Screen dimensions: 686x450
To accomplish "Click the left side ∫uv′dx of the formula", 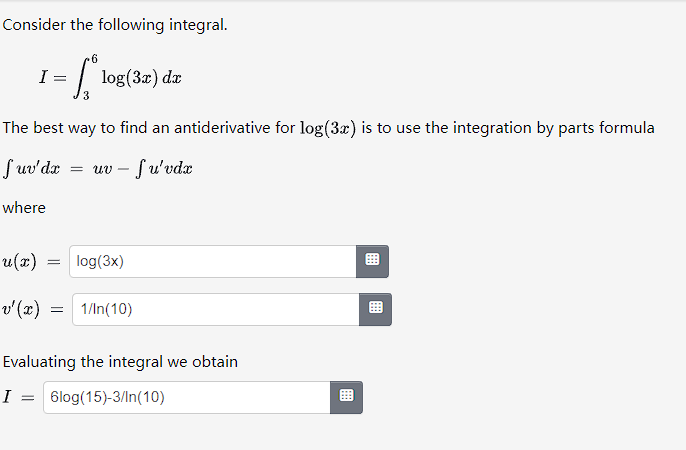I will point(32,168).
